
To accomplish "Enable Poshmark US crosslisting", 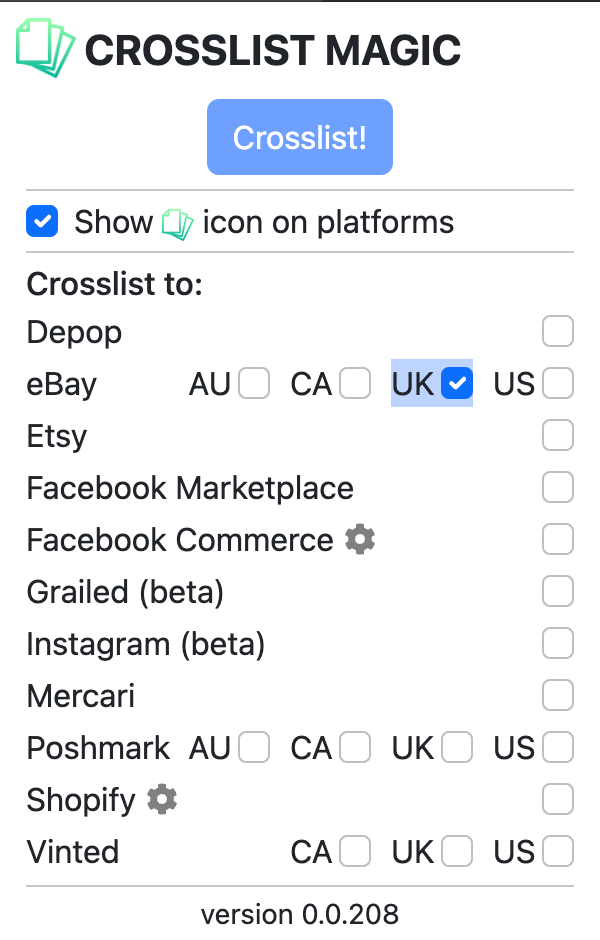I will (557, 747).
